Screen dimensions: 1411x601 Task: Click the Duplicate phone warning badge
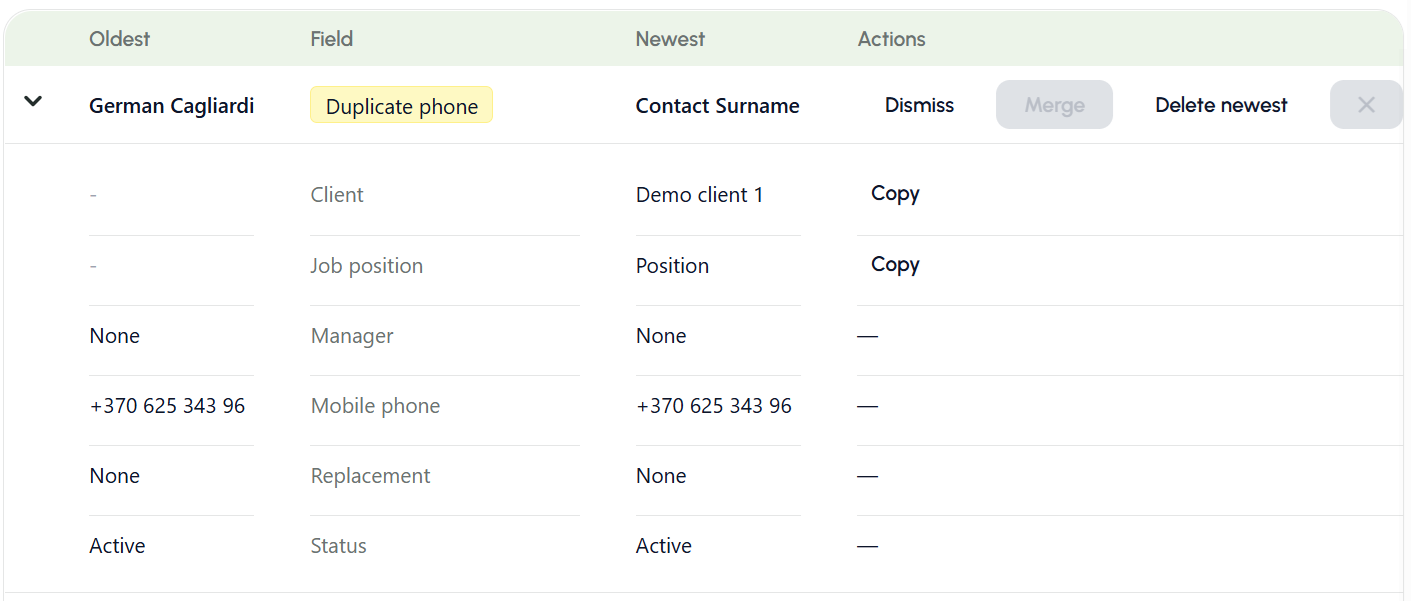point(401,105)
